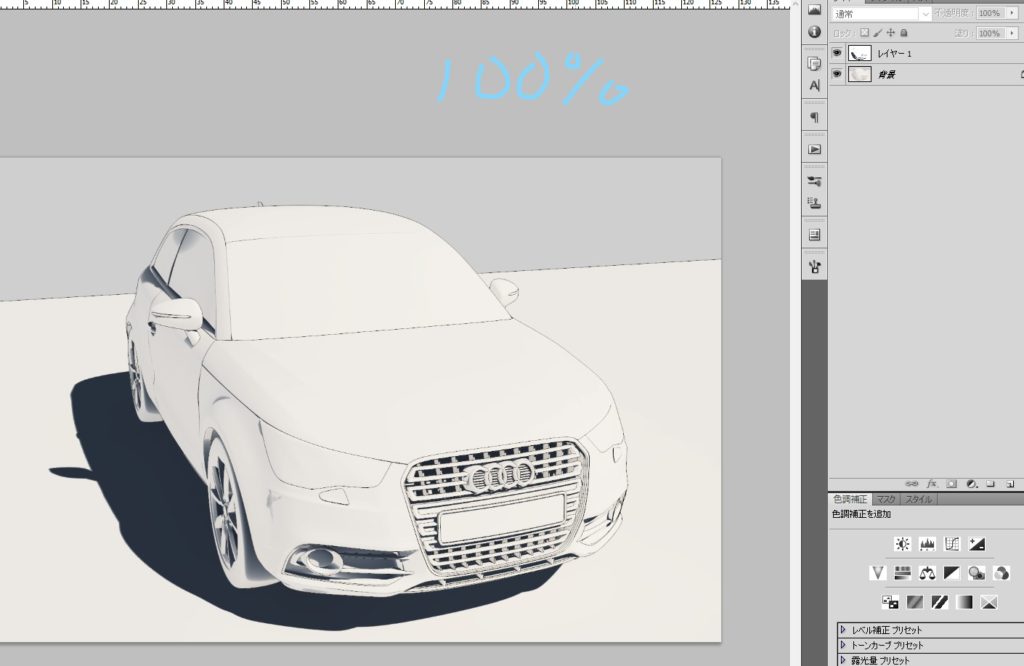
Task: Hide the レイヤー 1 layer
Action: pos(838,53)
